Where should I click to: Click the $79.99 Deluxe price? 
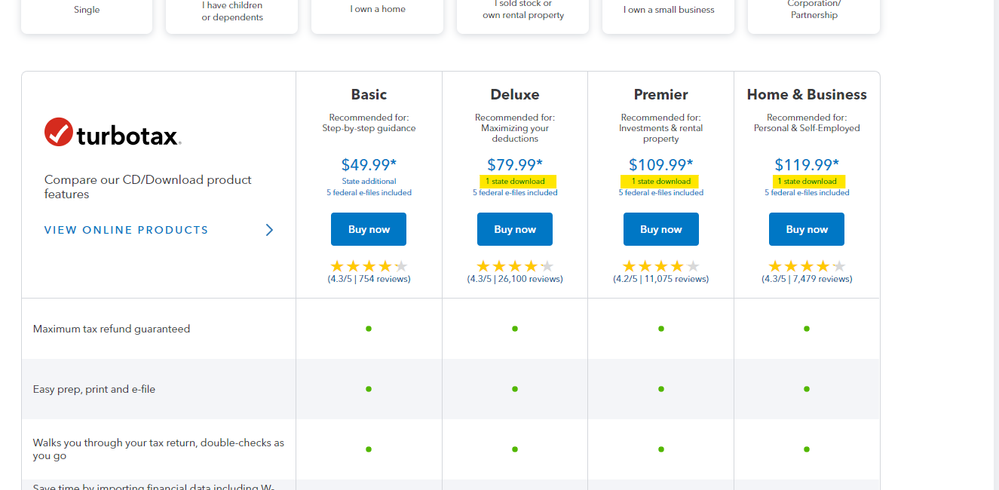coord(515,165)
